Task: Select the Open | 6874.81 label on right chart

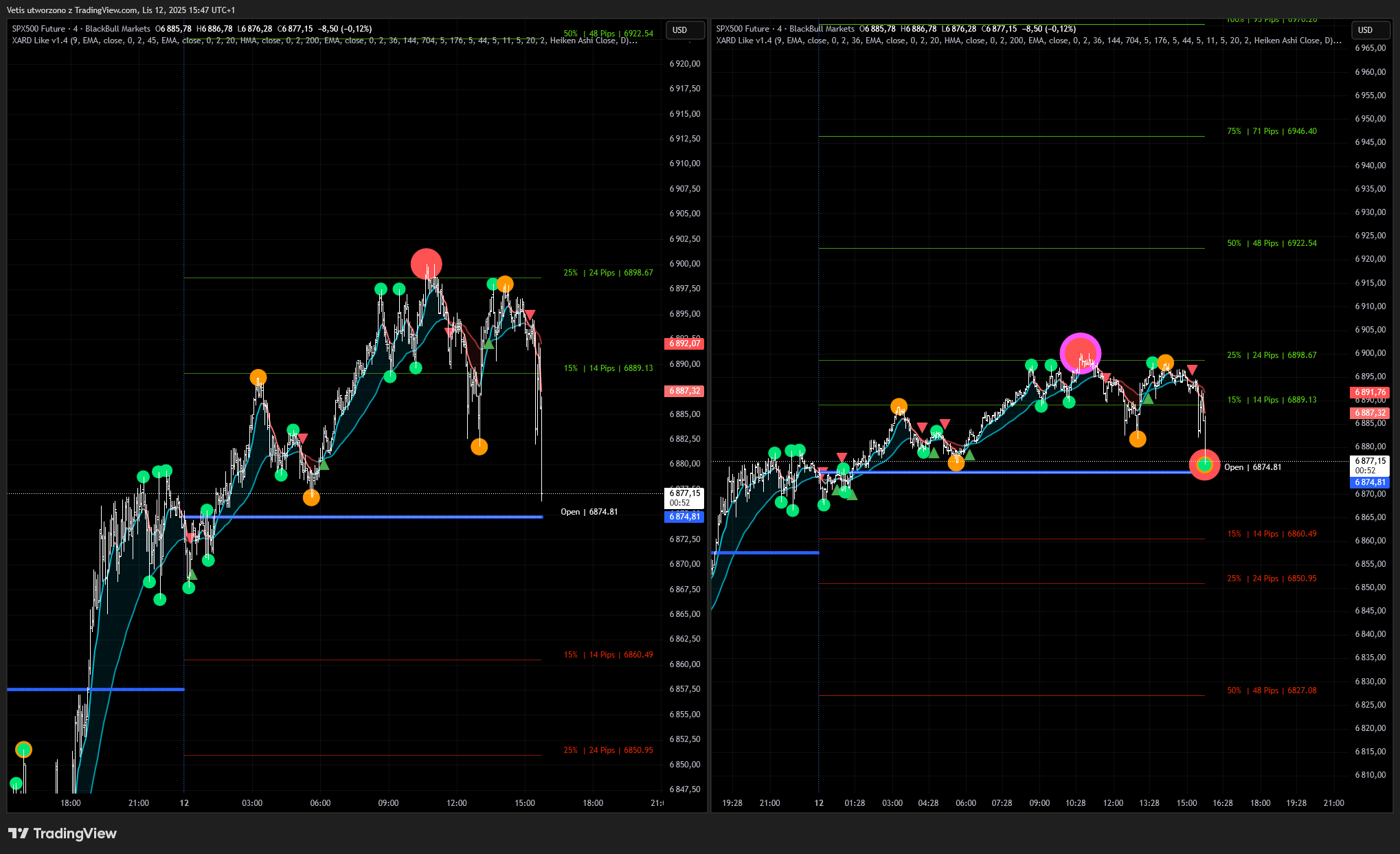Action: pyautogui.click(x=1252, y=467)
